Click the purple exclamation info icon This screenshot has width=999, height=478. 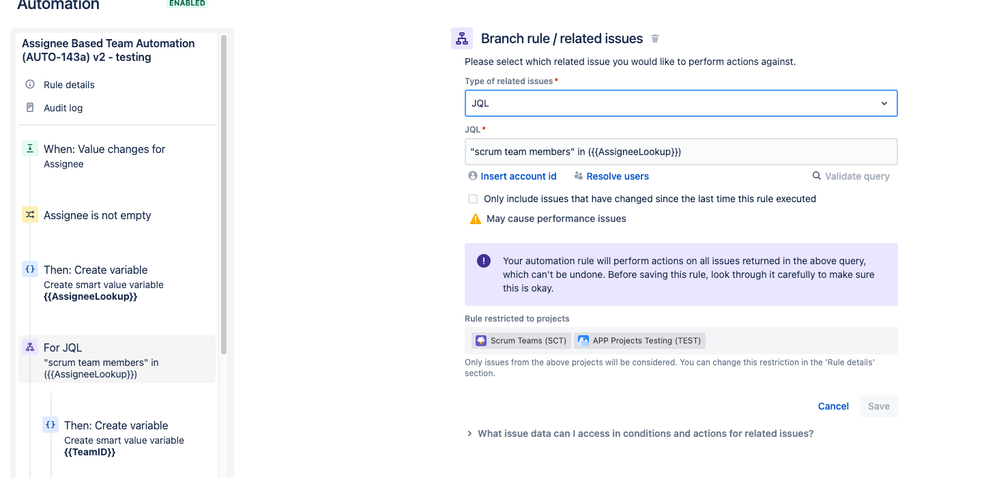(484, 261)
